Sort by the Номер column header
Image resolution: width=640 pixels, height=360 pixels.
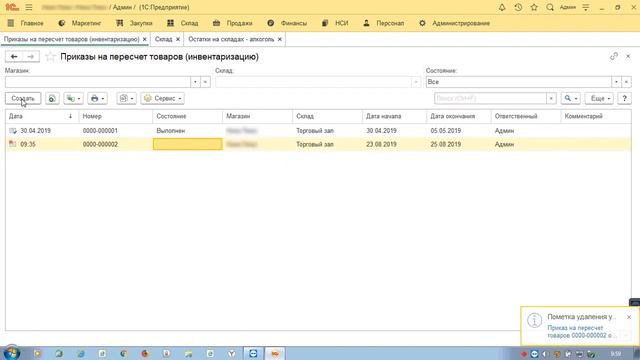pos(116,116)
